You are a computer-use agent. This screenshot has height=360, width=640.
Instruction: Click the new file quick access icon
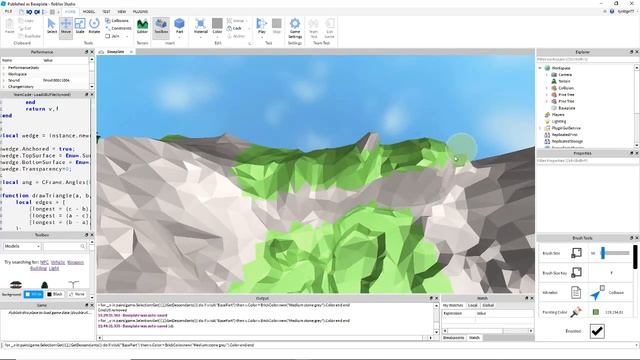[x=21, y=12]
